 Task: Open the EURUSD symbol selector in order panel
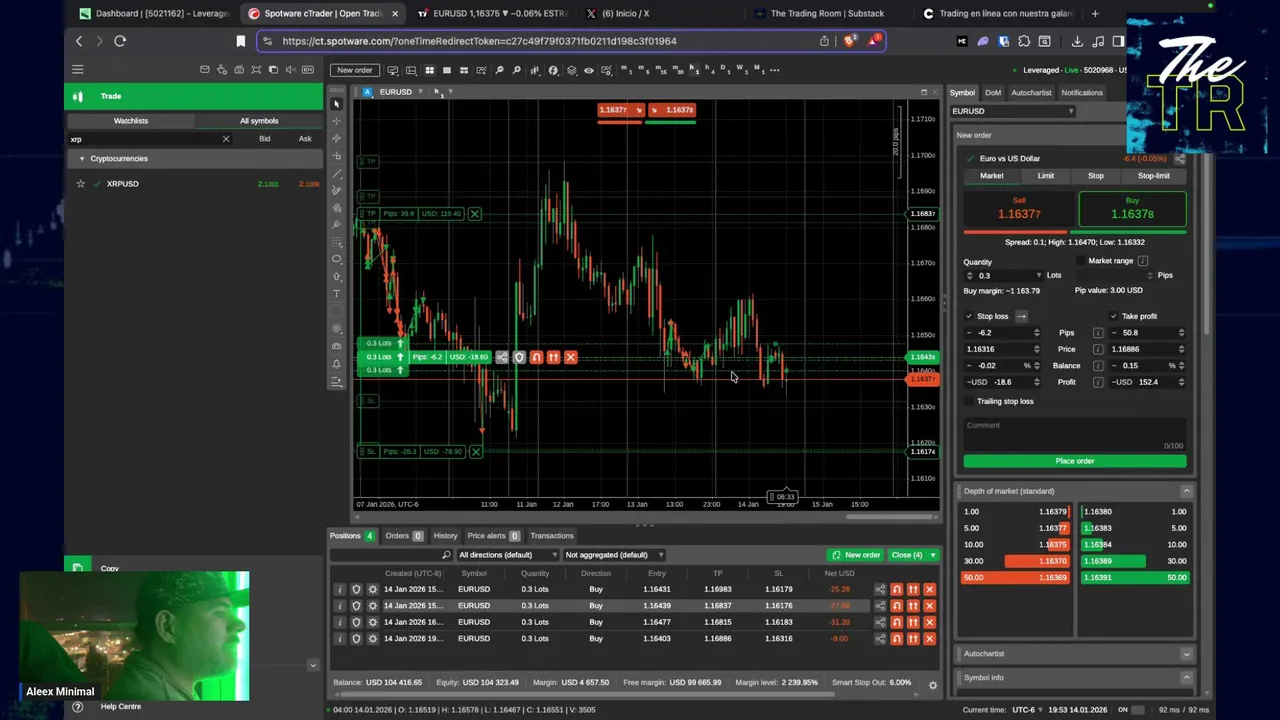point(1012,111)
